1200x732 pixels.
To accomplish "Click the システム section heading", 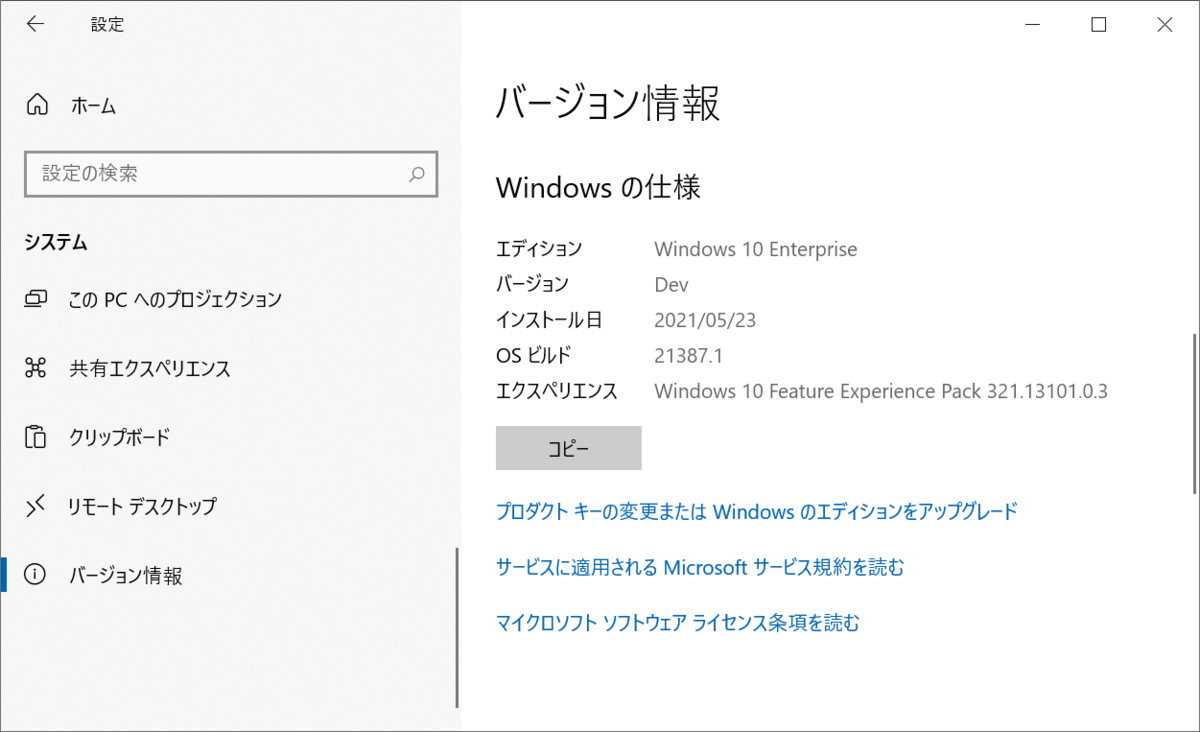I will 56,242.
